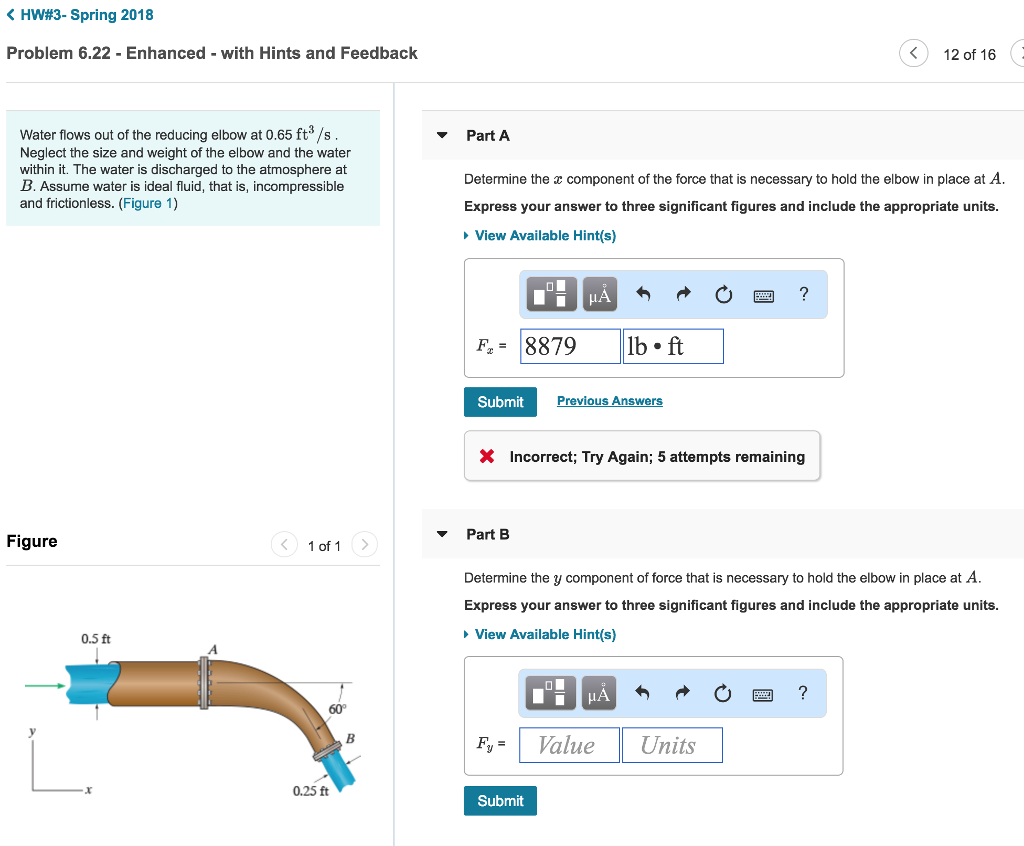Open the symbols (μÅ) menu in Part A
The height and width of the screenshot is (846, 1024).
coord(599,294)
